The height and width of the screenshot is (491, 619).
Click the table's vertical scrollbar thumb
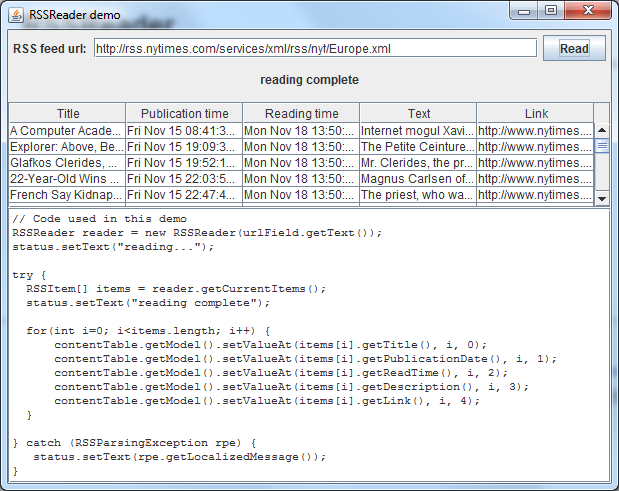point(602,146)
